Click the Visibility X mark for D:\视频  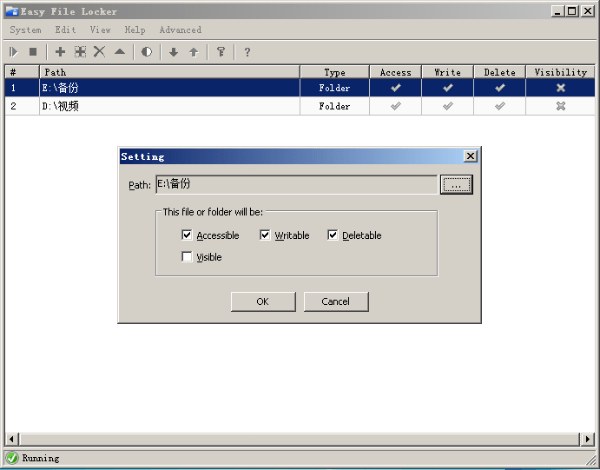[x=561, y=106]
